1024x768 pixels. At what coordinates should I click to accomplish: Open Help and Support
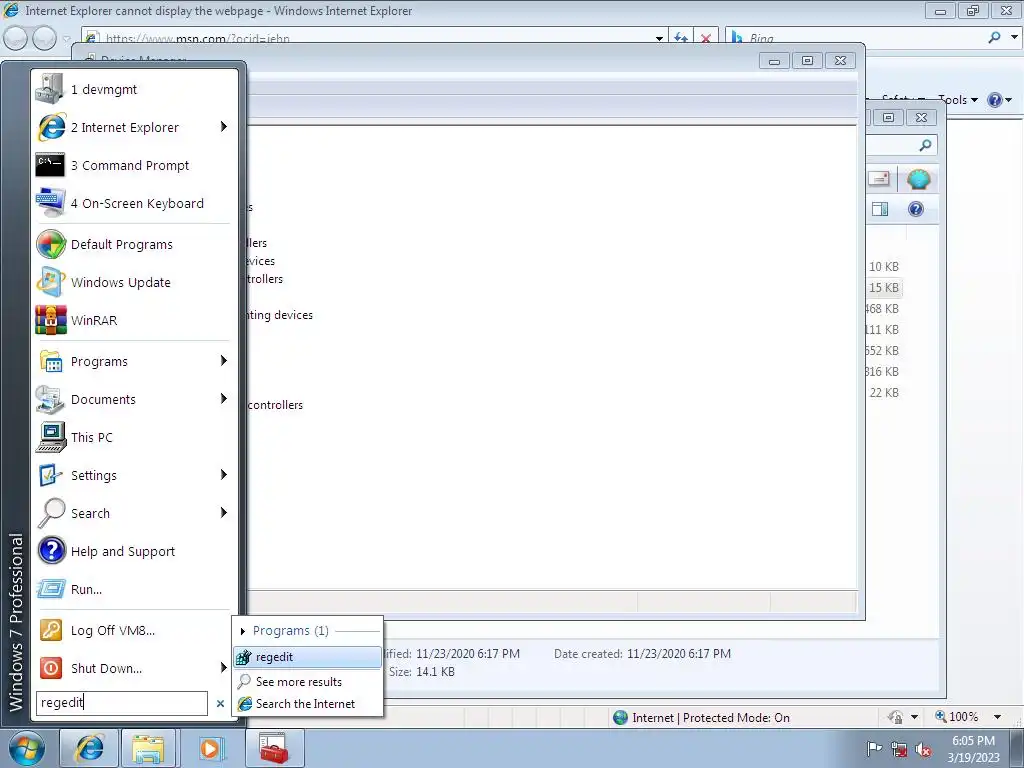pos(135,551)
